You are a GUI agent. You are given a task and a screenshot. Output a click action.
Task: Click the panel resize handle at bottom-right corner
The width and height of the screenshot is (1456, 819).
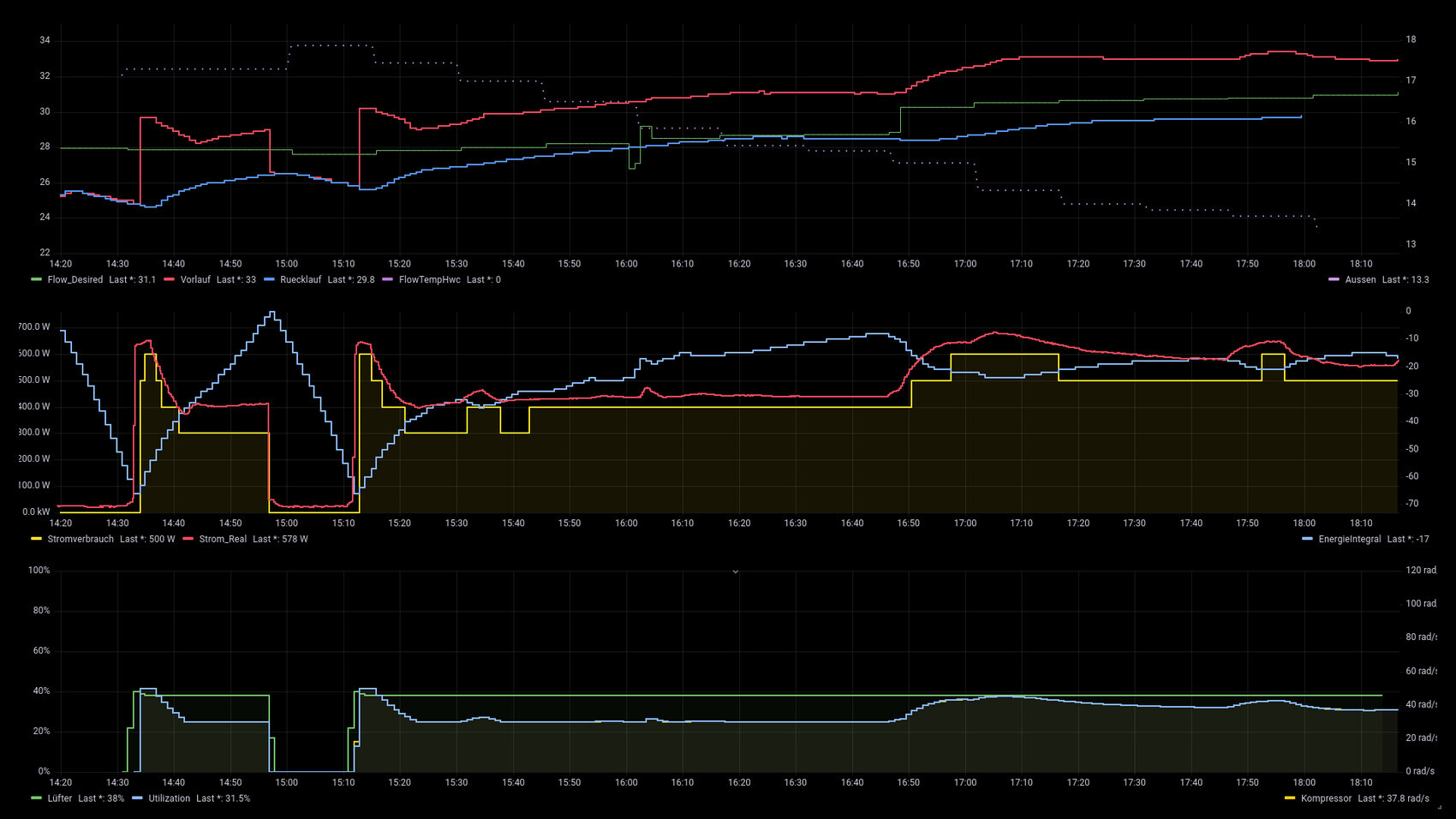(1439, 806)
